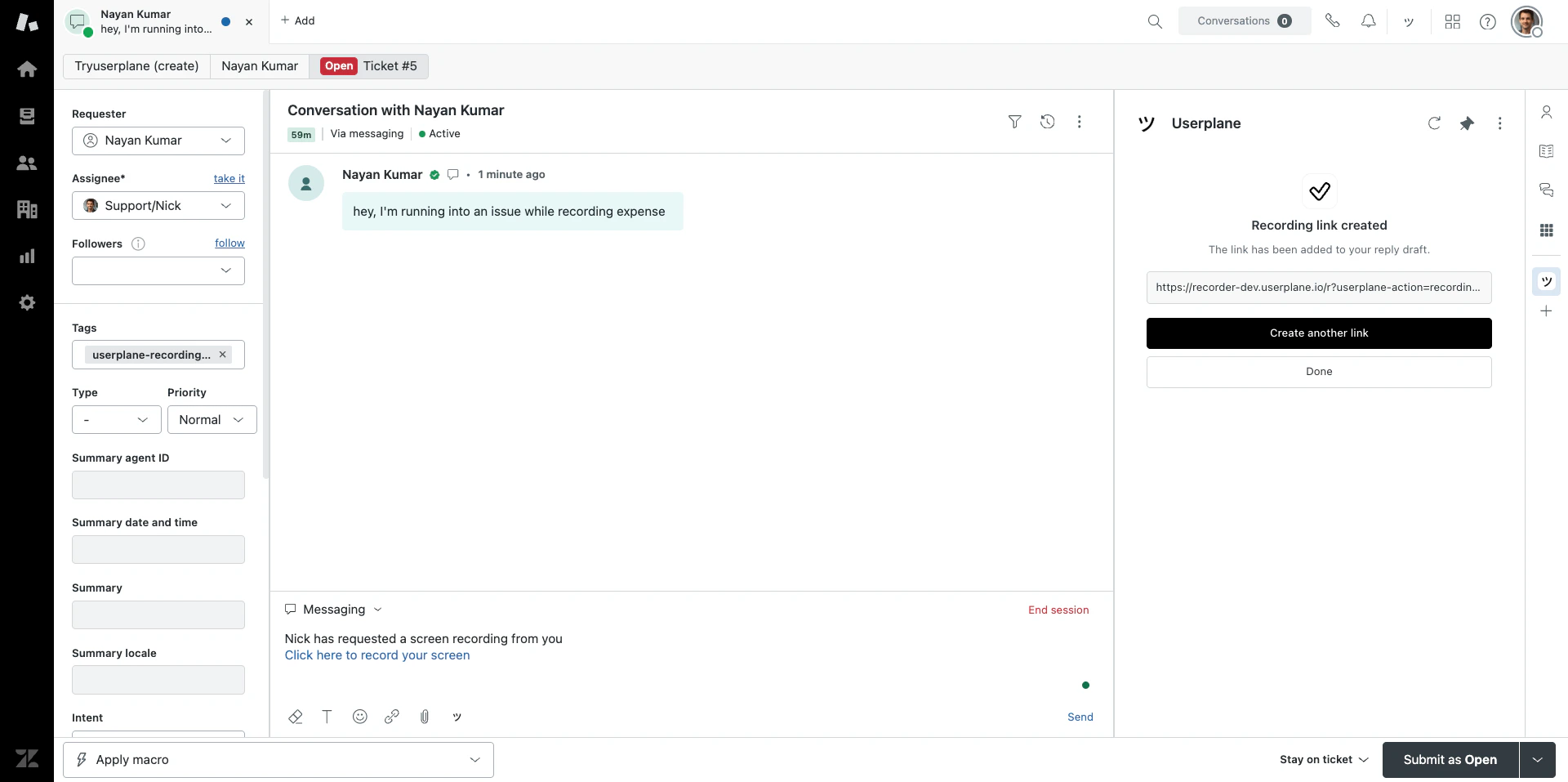The width and height of the screenshot is (1568, 782).
Task: Click the take it link
Action: click(x=229, y=179)
